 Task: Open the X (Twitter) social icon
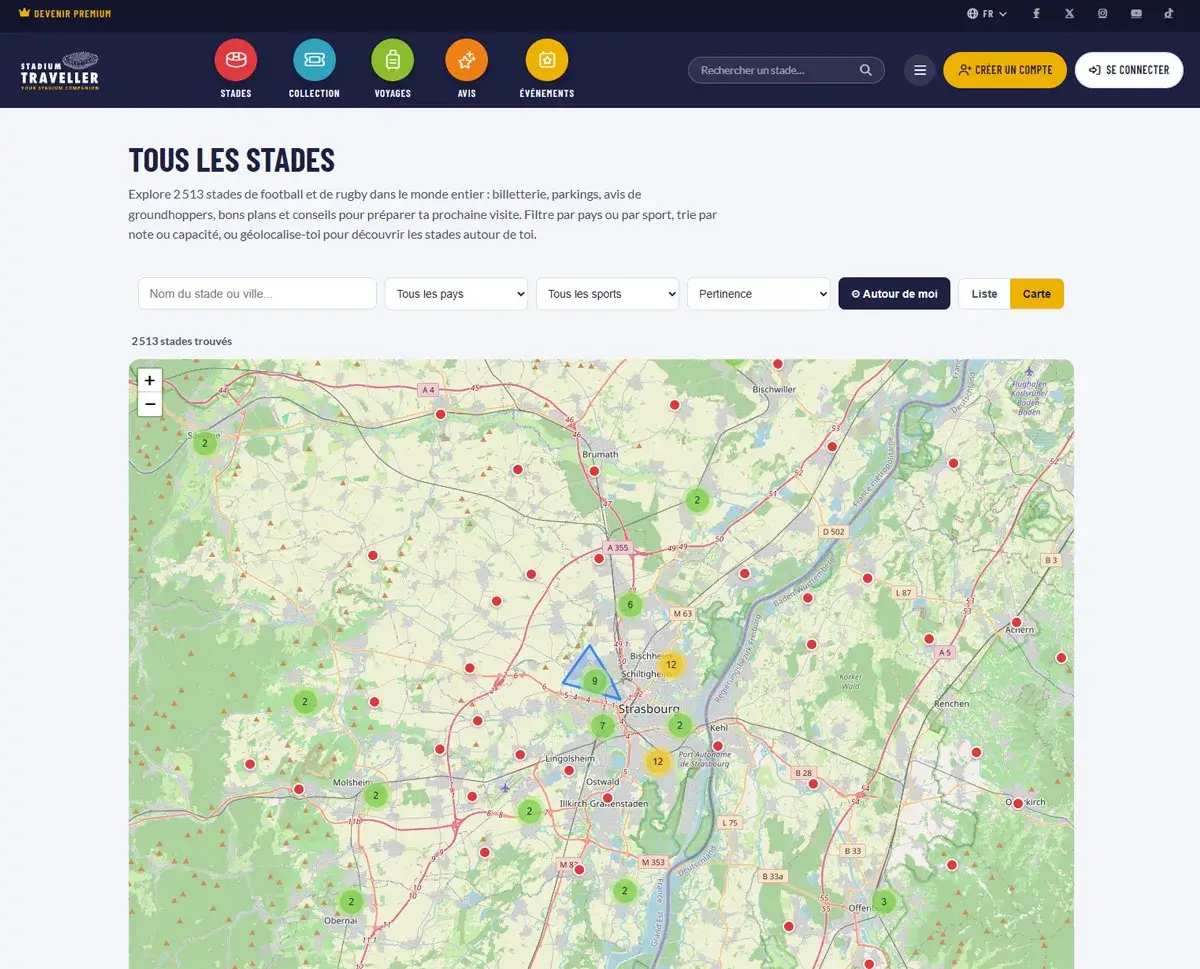(x=1069, y=14)
